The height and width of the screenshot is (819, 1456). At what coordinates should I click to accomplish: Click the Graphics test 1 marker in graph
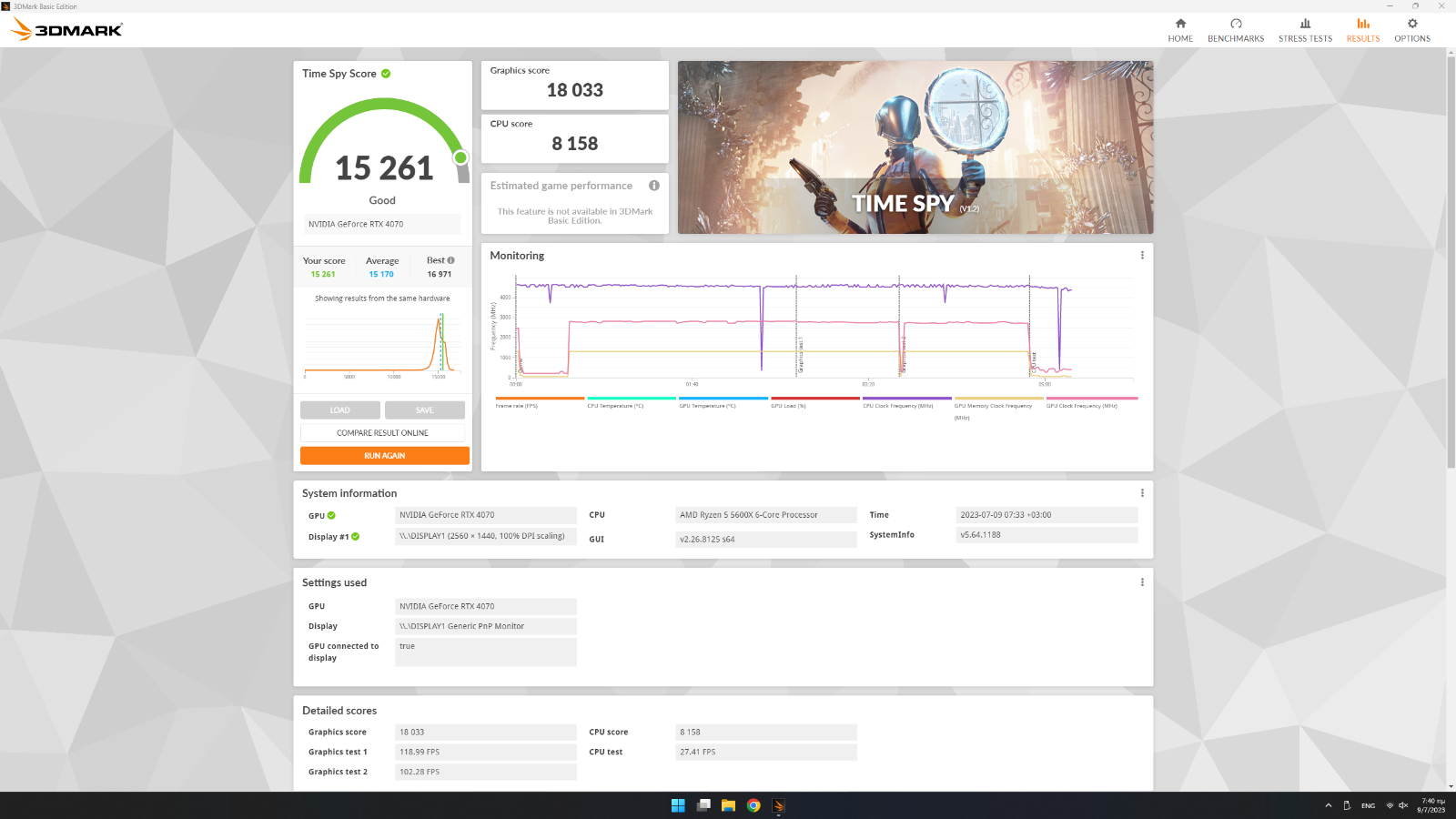click(x=802, y=357)
